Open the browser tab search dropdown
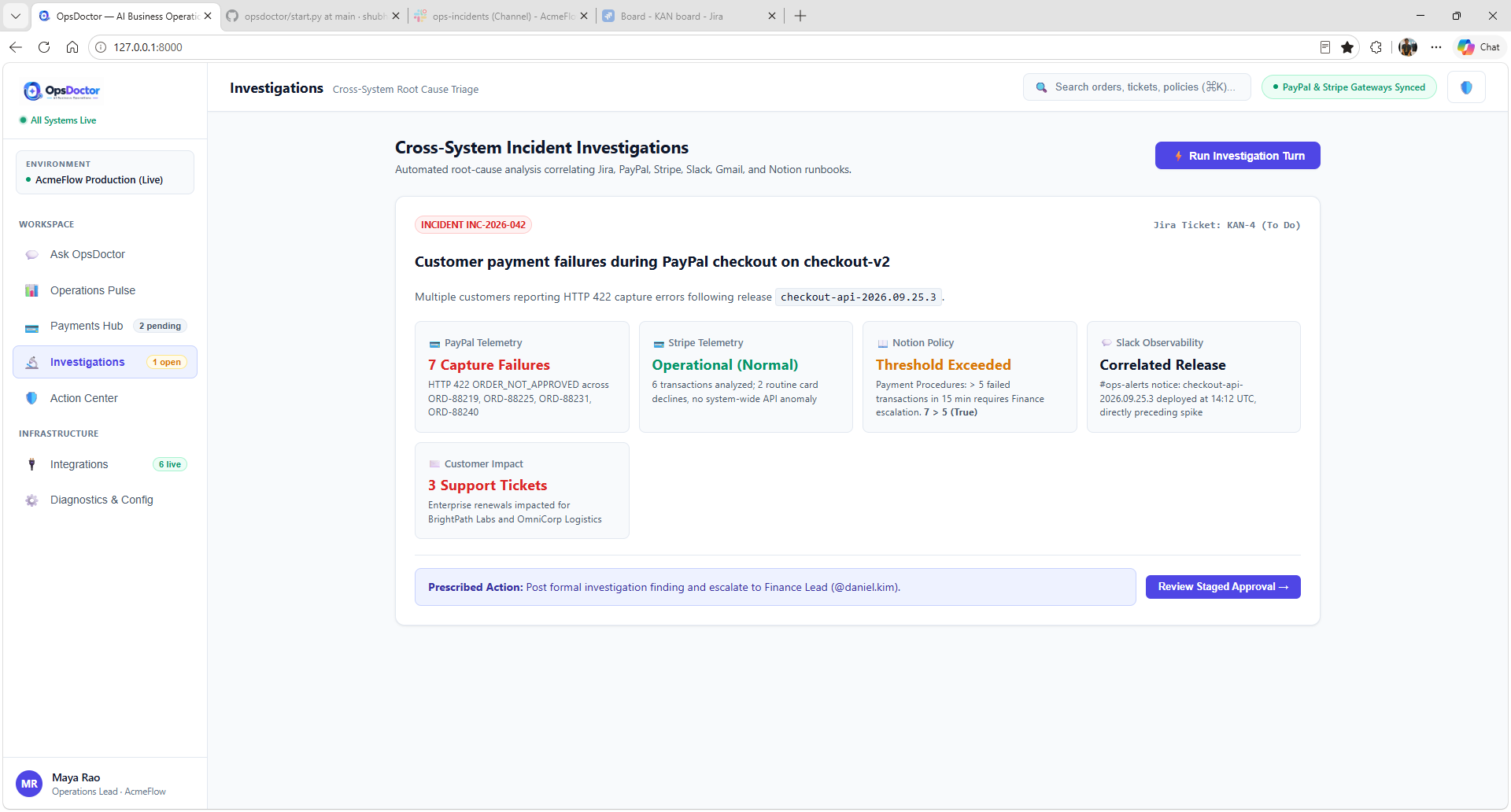Image resolution: width=1511 pixels, height=812 pixels. [x=16, y=16]
